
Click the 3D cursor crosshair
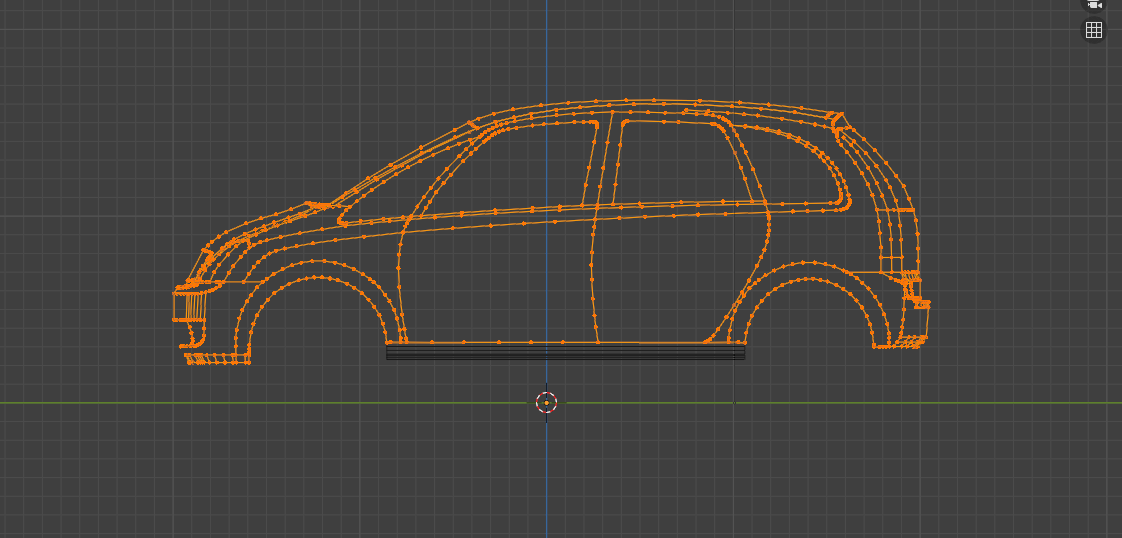pos(547,403)
